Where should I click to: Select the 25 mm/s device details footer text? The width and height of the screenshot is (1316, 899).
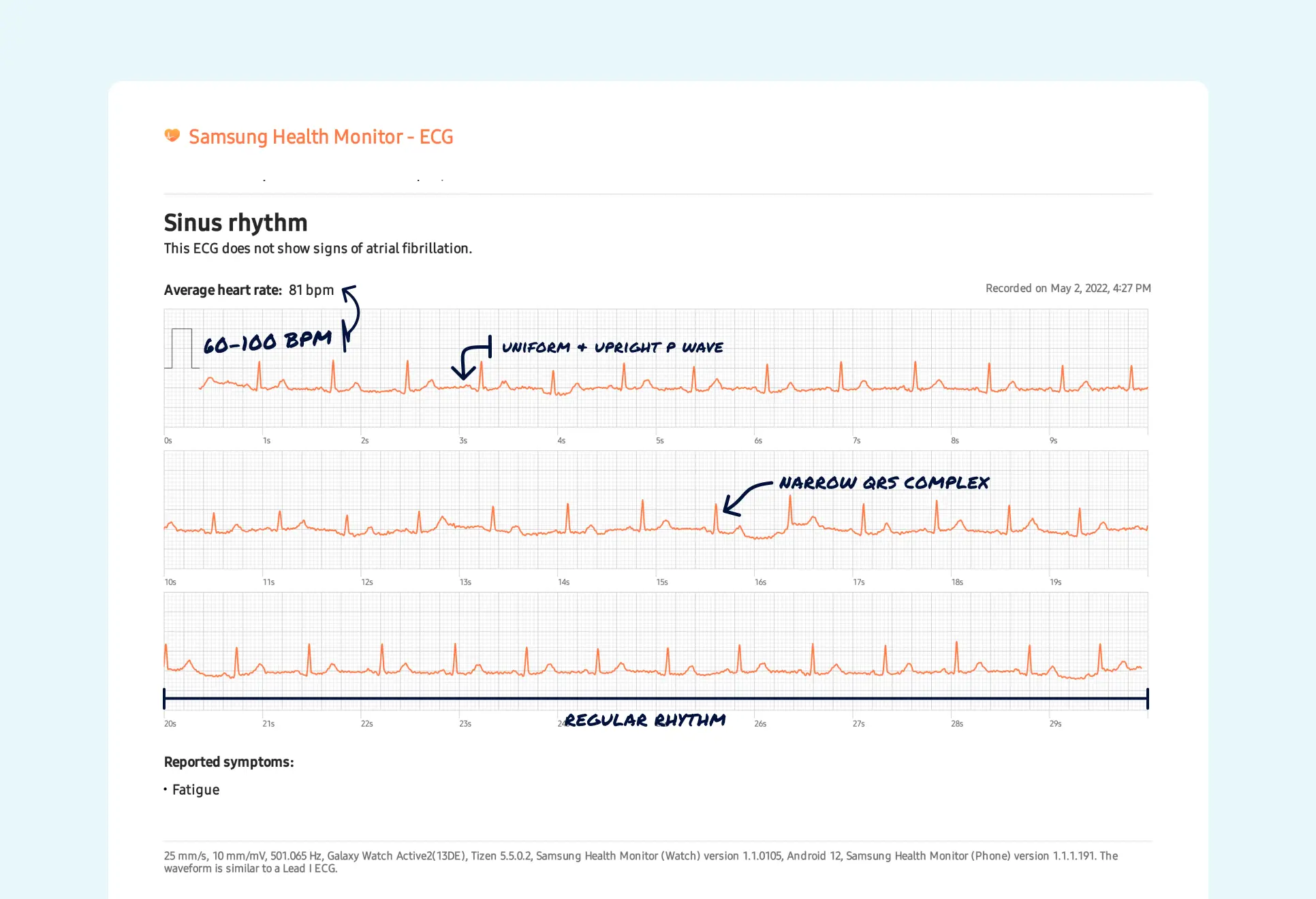click(640, 862)
